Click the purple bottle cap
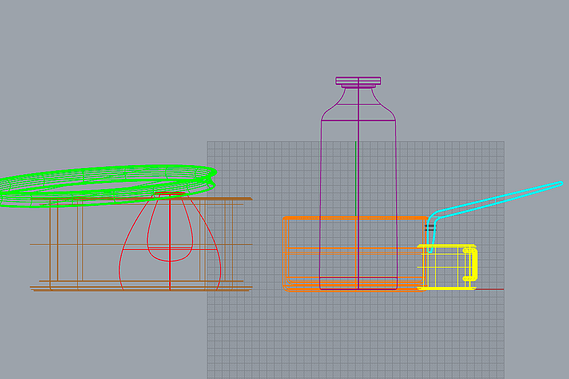This screenshot has width=569, height=379. click(358, 81)
